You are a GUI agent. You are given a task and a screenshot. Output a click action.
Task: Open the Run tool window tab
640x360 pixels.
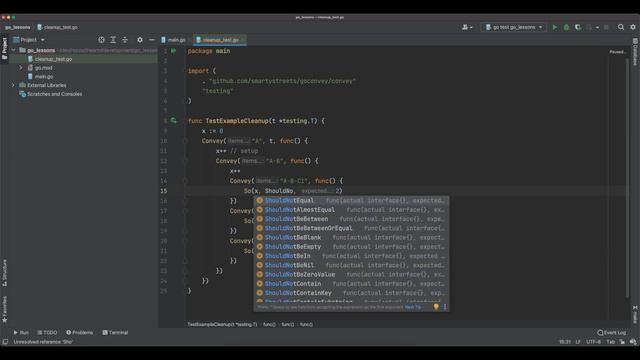pos(21,333)
